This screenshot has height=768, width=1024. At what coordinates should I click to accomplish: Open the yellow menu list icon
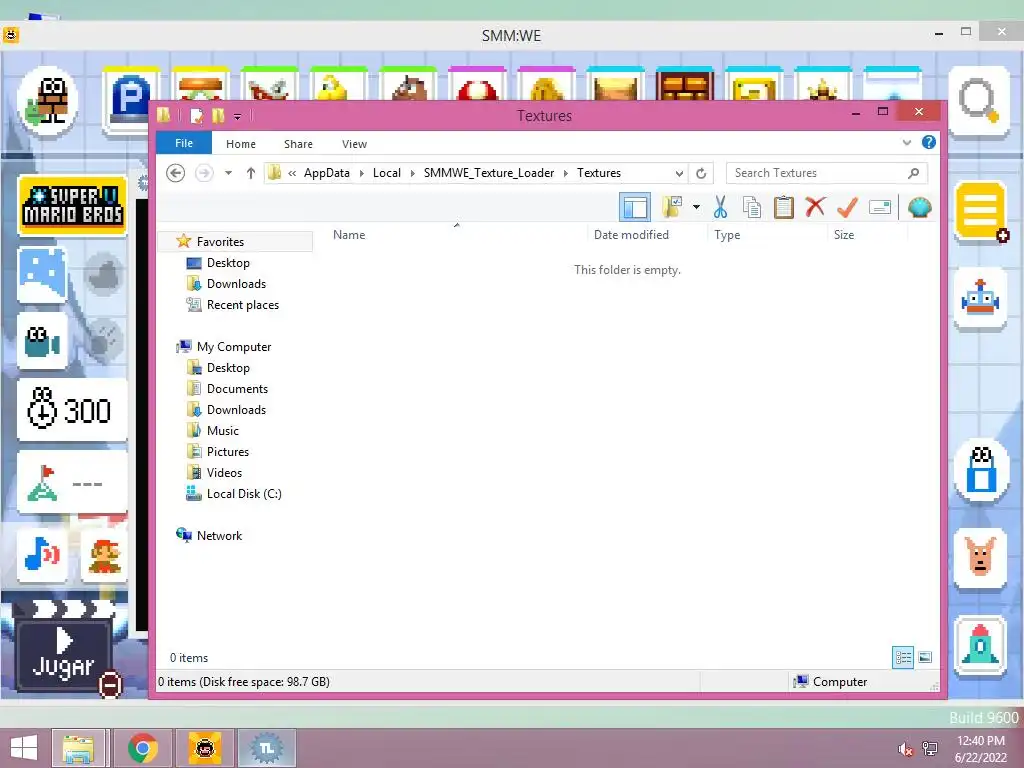981,210
